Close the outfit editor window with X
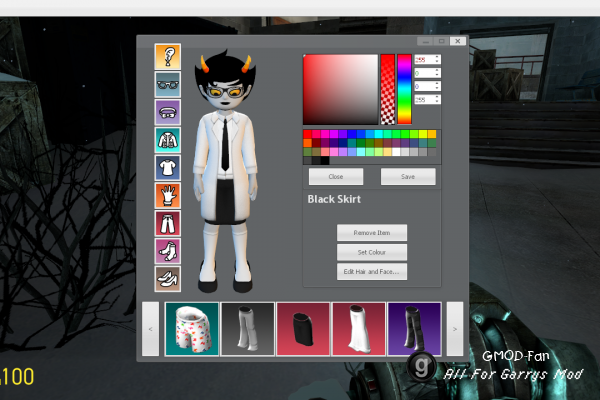The width and height of the screenshot is (600, 400). (458, 41)
